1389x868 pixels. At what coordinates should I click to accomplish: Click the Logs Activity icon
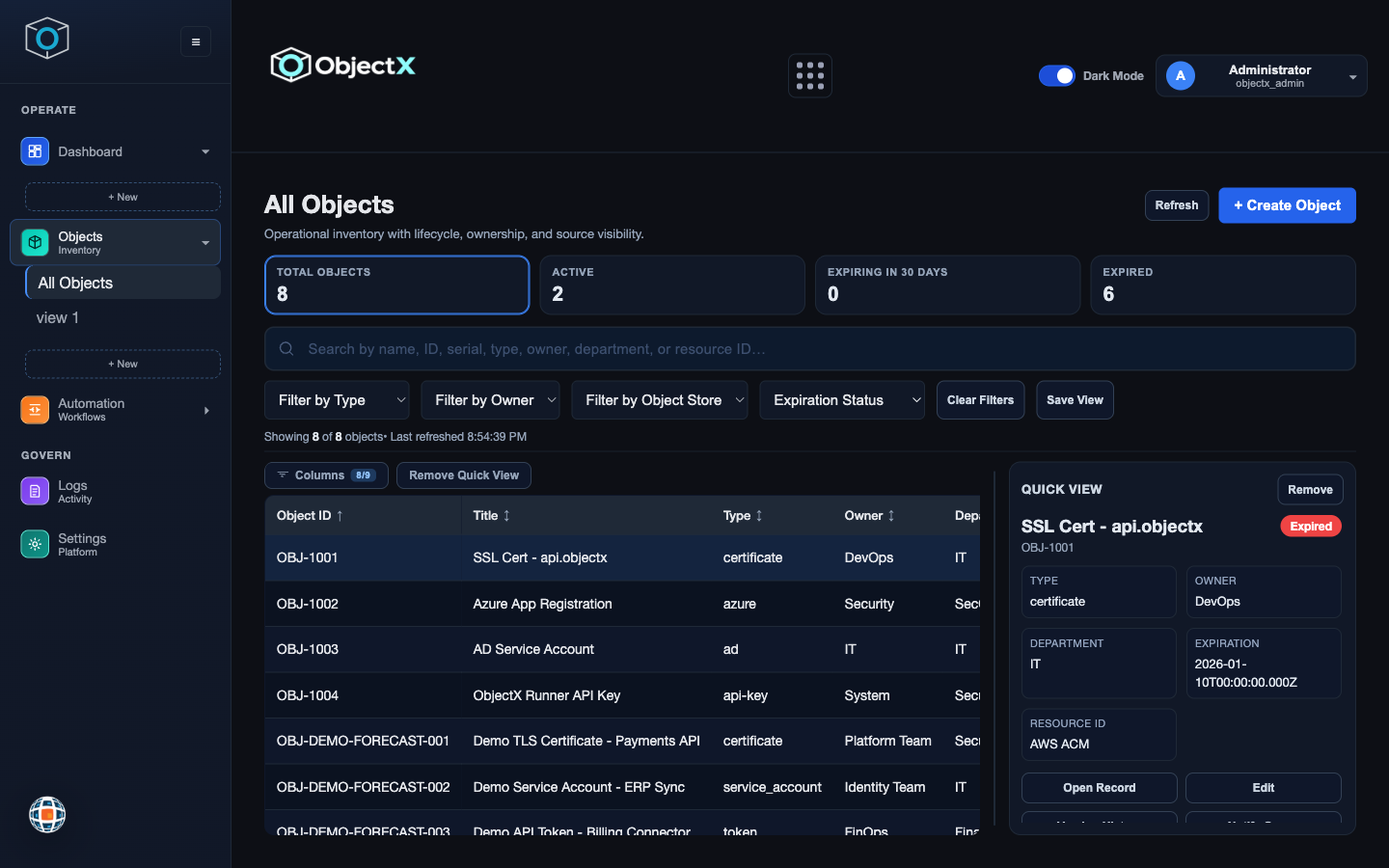(35, 491)
